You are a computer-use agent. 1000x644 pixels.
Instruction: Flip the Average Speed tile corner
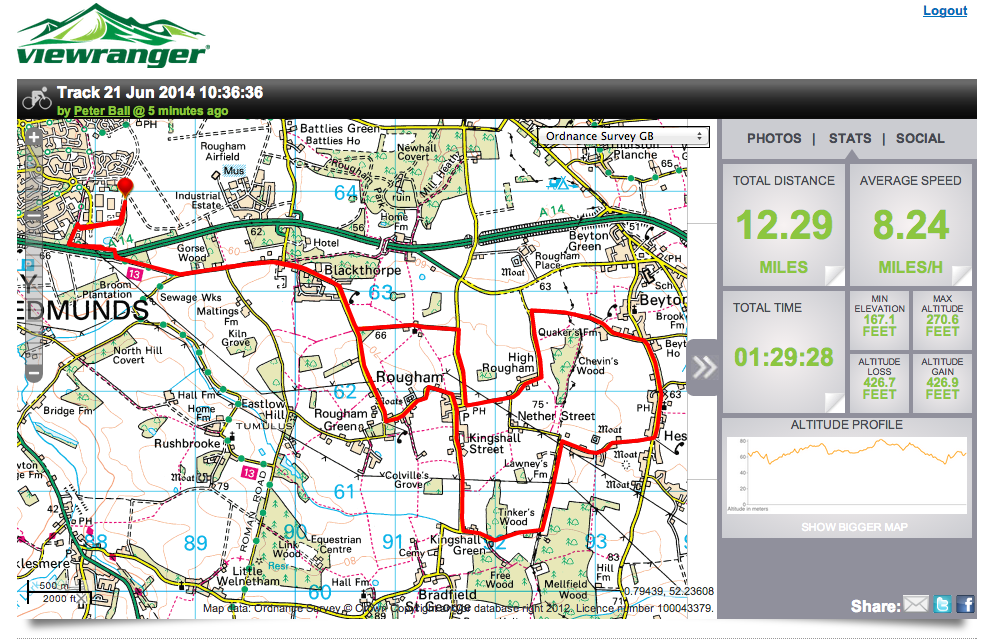(961, 276)
